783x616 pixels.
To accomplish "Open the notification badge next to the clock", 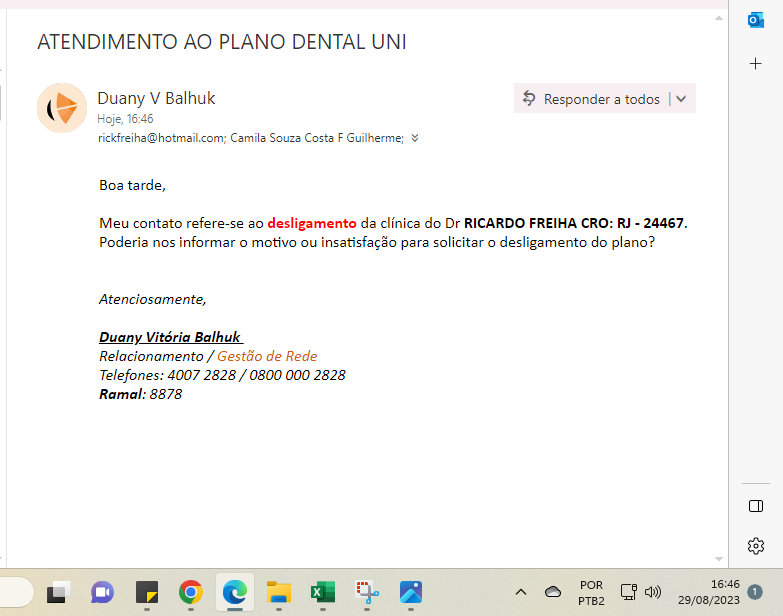I will [755, 592].
